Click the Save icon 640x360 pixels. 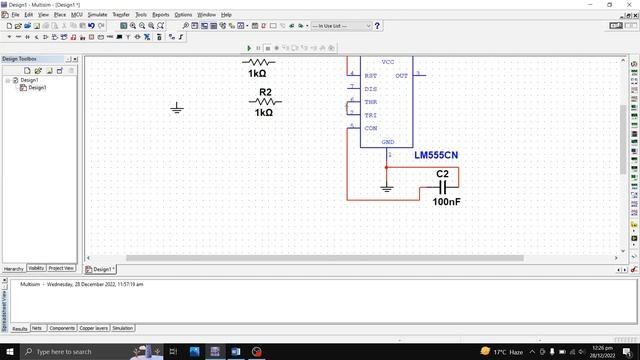point(37,26)
